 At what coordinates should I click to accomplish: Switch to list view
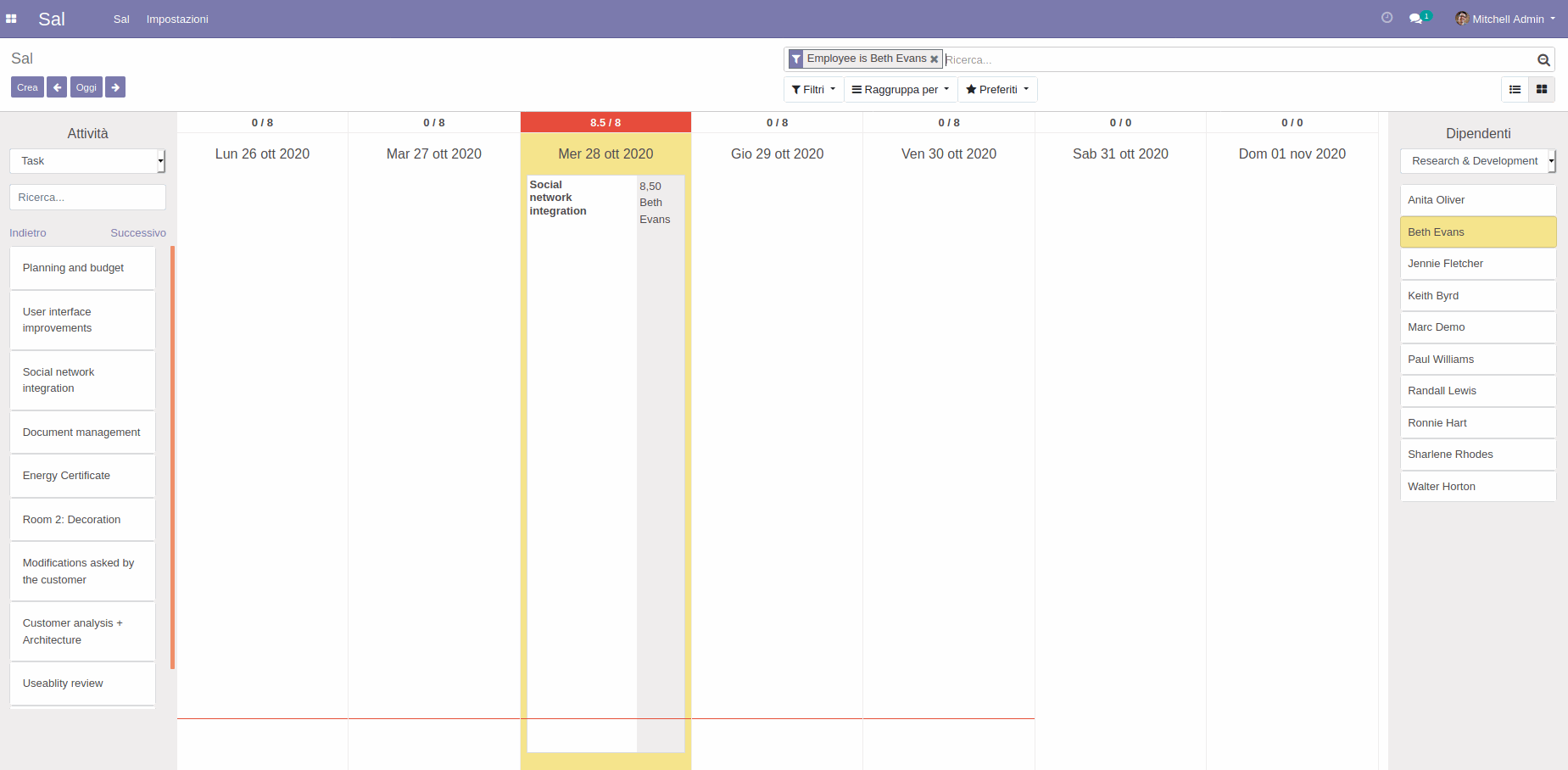[1515, 90]
